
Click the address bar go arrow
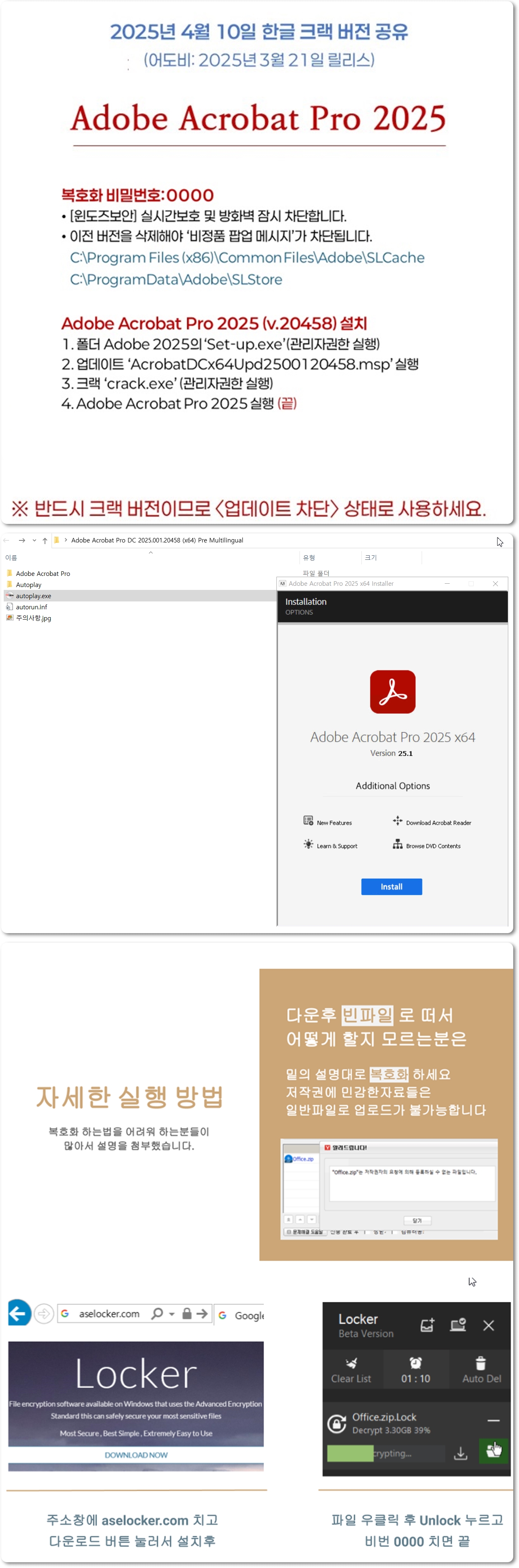[x=202, y=1313]
